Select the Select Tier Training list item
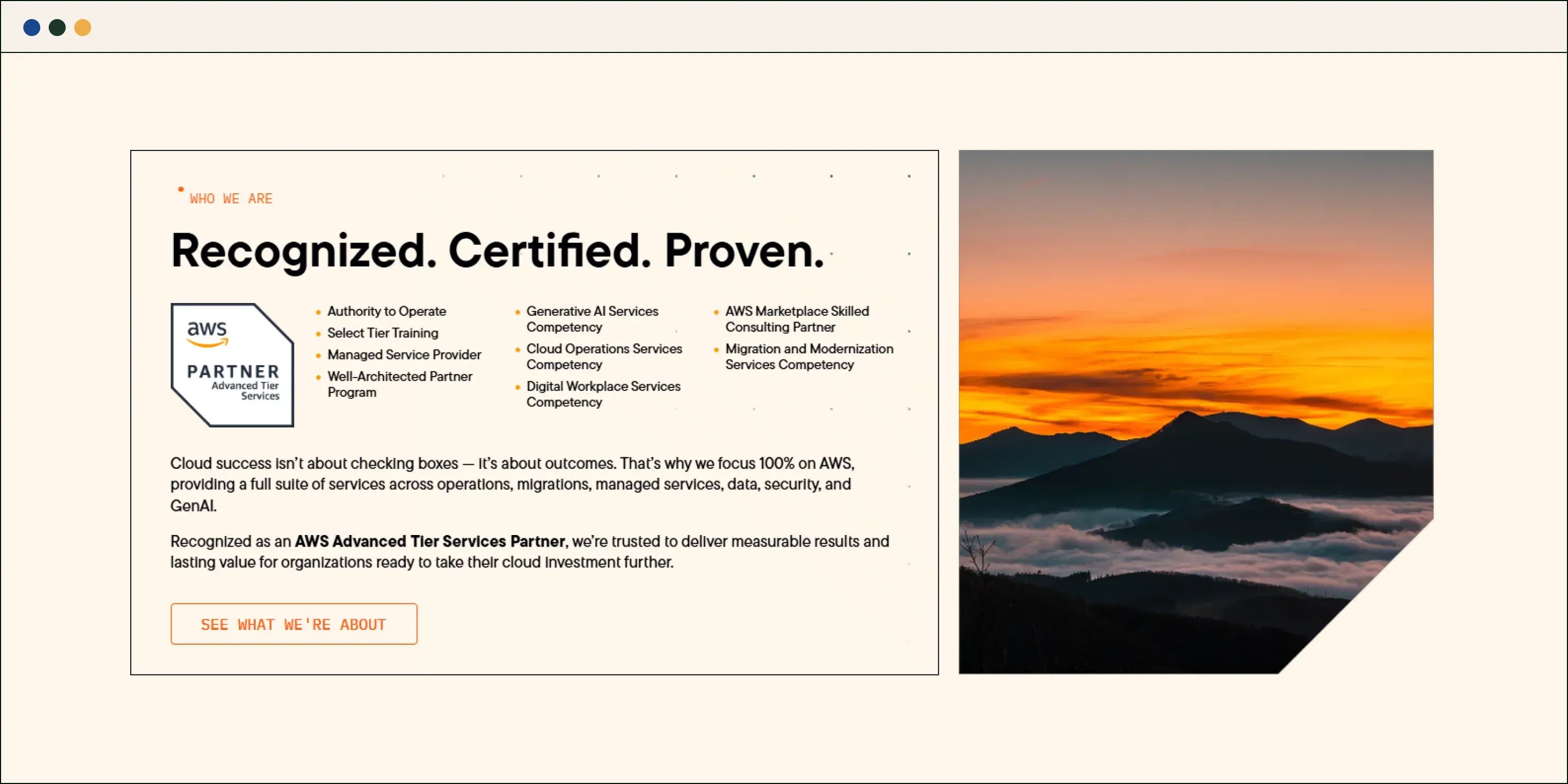Image resolution: width=1568 pixels, height=784 pixels. [x=383, y=333]
